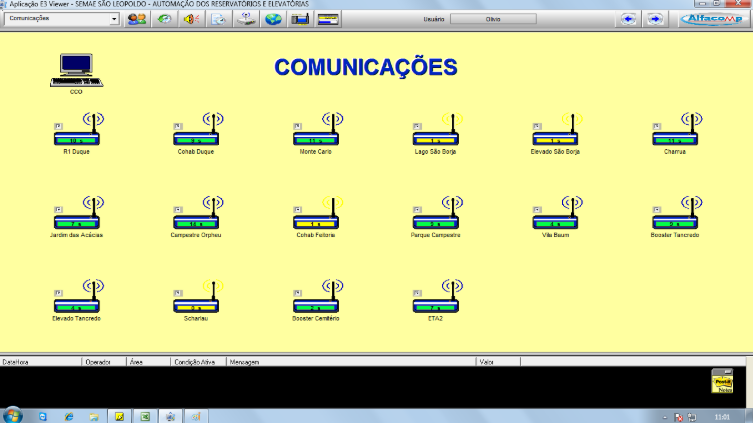Screen dimensions: 754x423
Task: Go to previous screen with back arrow
Action: (627, 19)
